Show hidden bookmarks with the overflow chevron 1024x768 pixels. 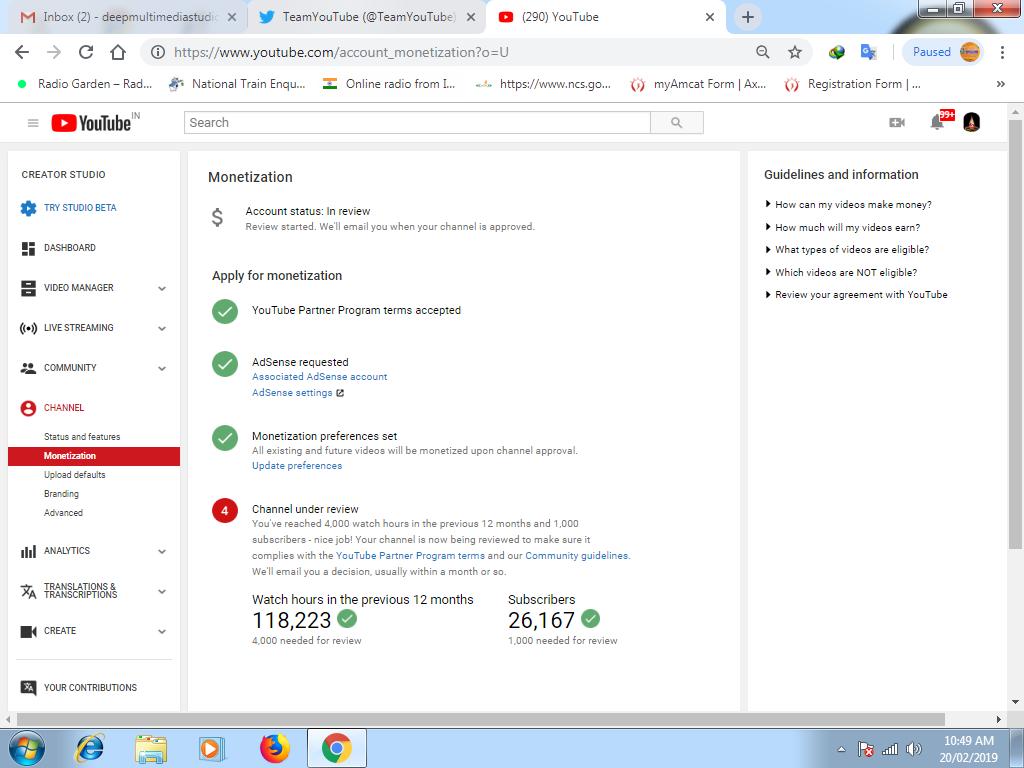(x=1000, y=84)
